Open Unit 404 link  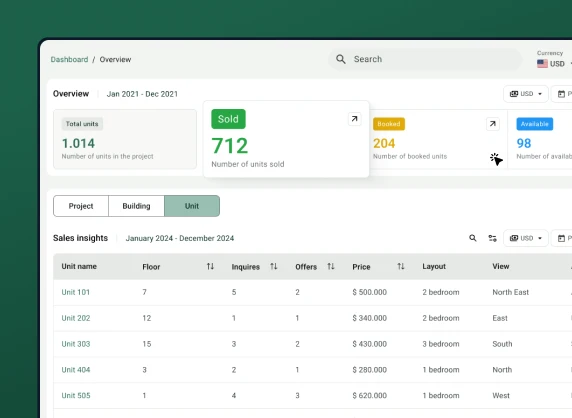76,370
